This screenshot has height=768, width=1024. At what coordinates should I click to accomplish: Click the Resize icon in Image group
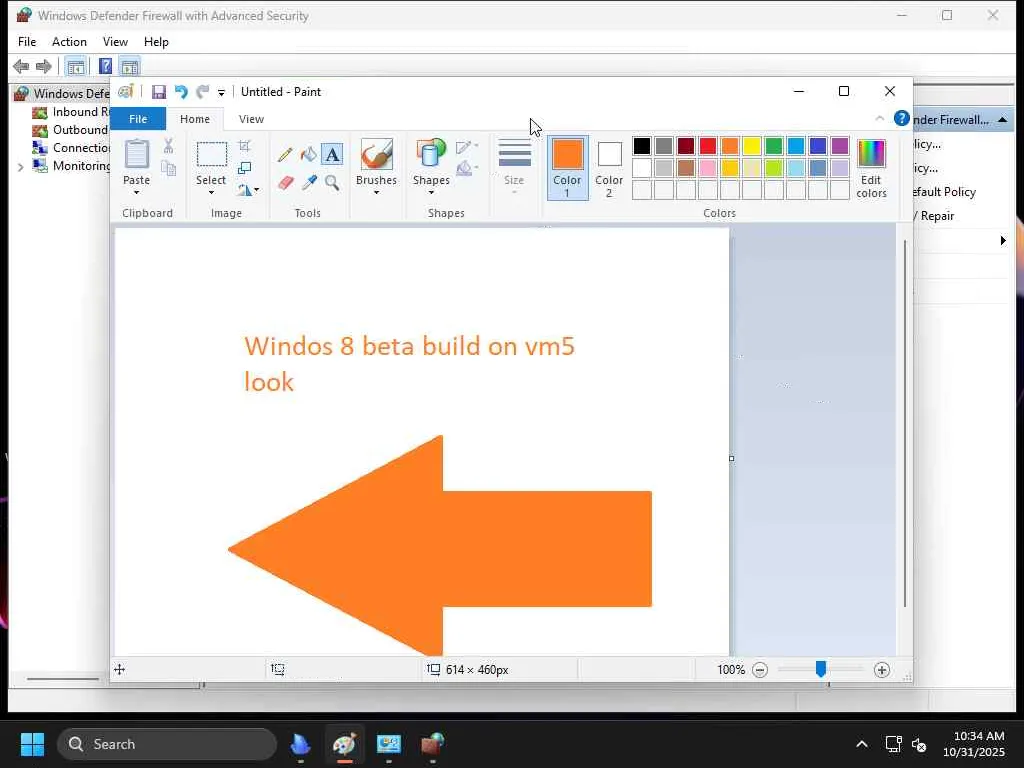tap(244, 168)
